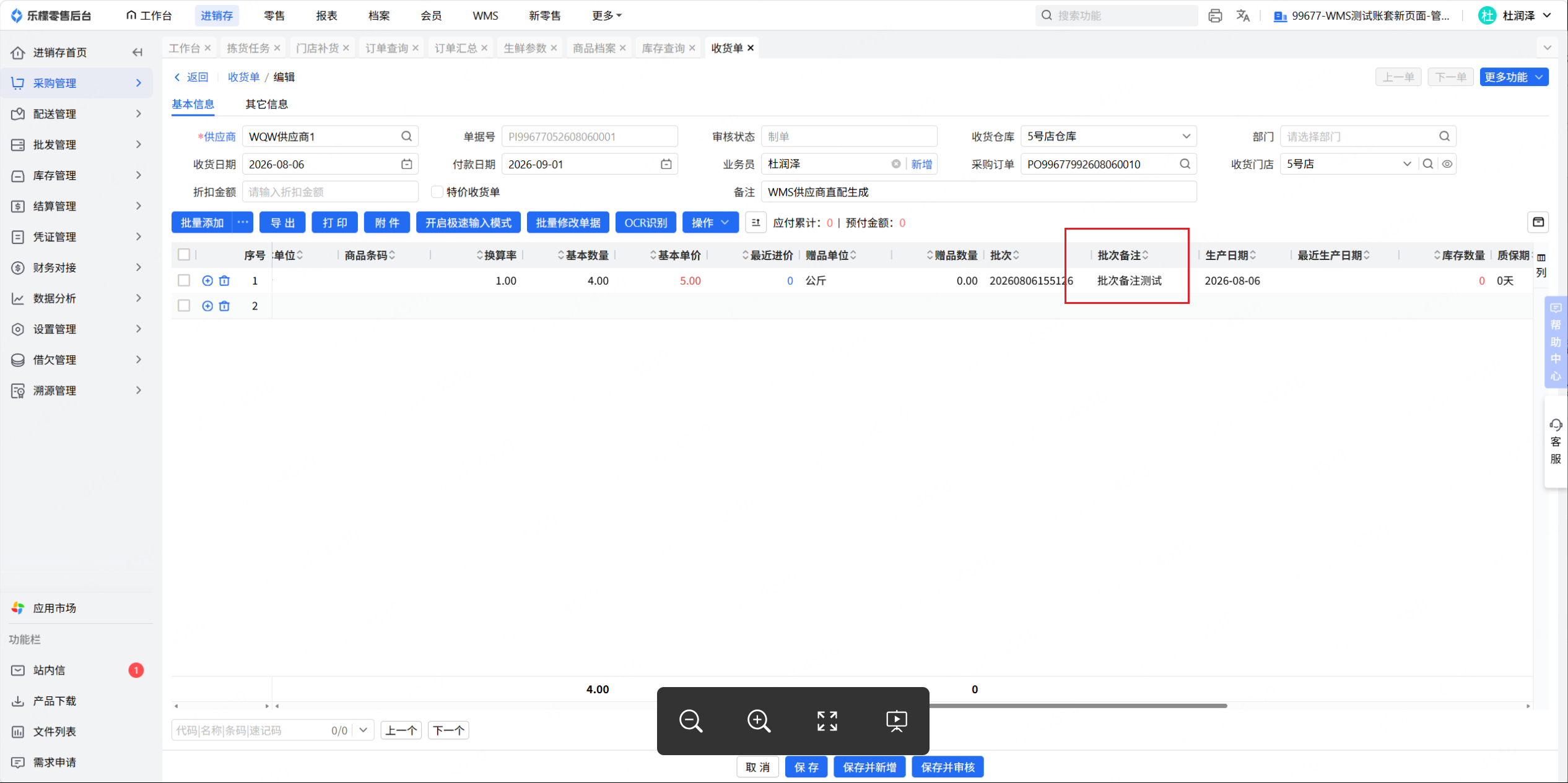Click the translate language icon

click(1243, 15)
